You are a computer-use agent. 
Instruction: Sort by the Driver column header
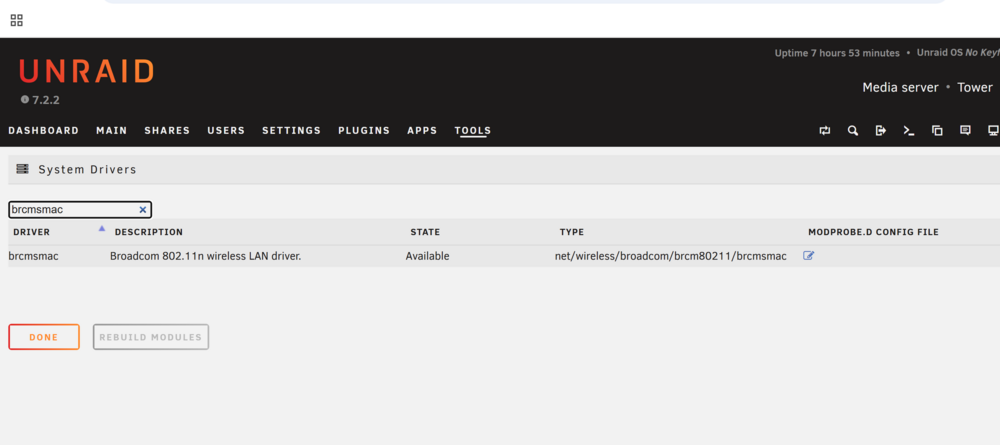click(31, 232)
